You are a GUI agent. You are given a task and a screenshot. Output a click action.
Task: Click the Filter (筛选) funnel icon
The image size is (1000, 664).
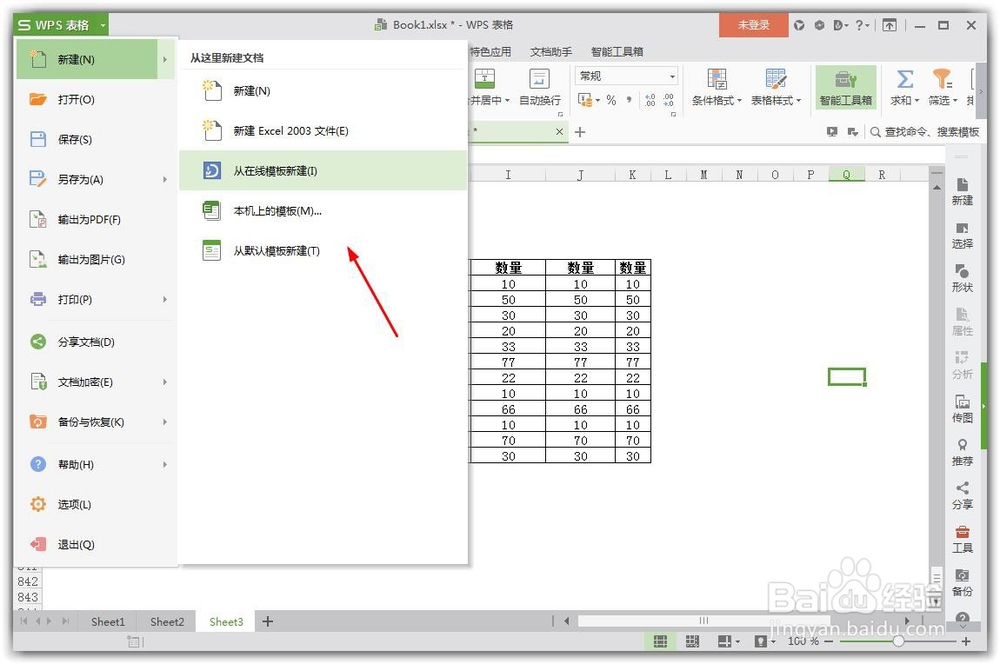(x=942, y=79)
